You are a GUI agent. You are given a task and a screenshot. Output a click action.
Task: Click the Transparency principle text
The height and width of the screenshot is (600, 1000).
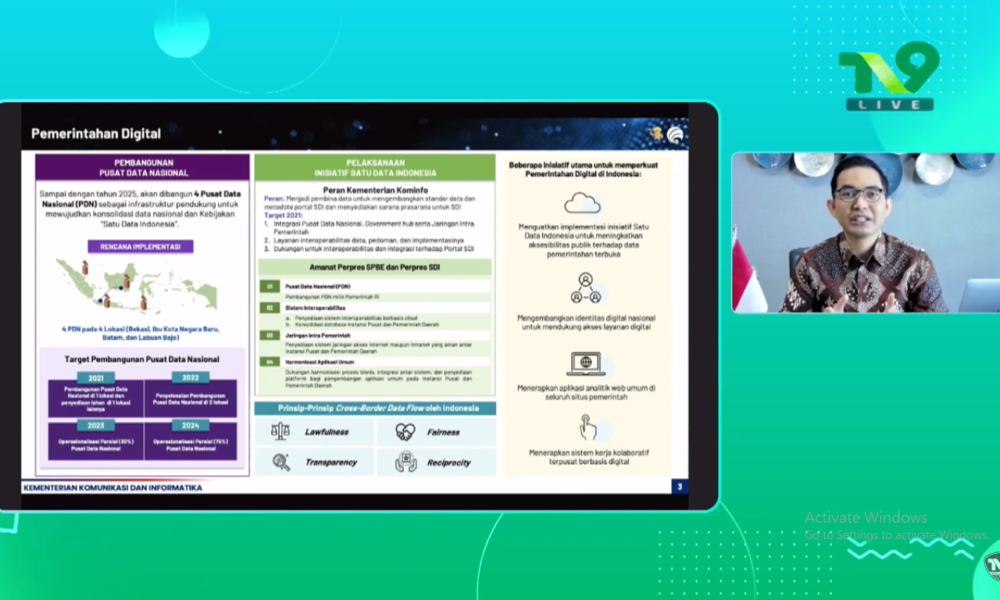[330, 462]
